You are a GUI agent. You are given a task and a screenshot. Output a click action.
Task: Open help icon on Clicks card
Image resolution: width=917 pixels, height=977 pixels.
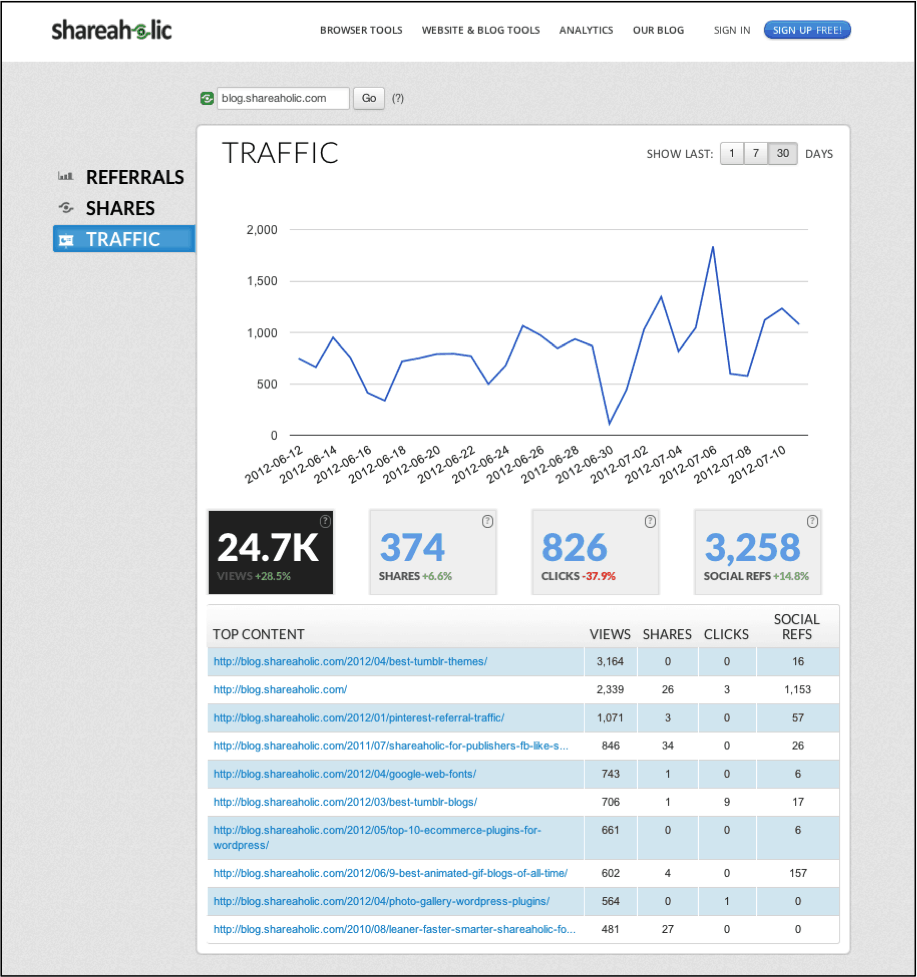(650, 522)
